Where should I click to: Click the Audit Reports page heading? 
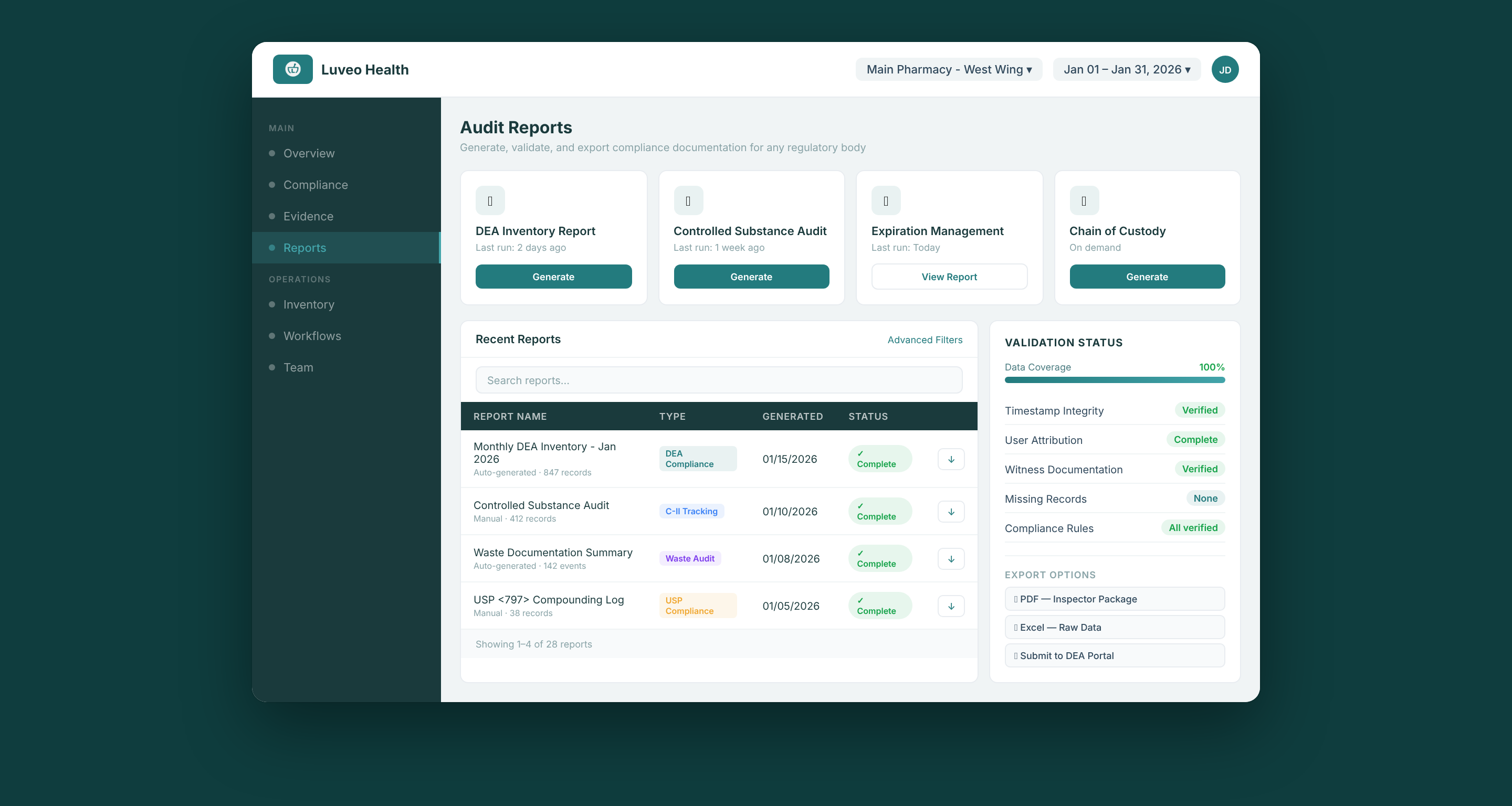pyautogui.click(x=516, y=128)
